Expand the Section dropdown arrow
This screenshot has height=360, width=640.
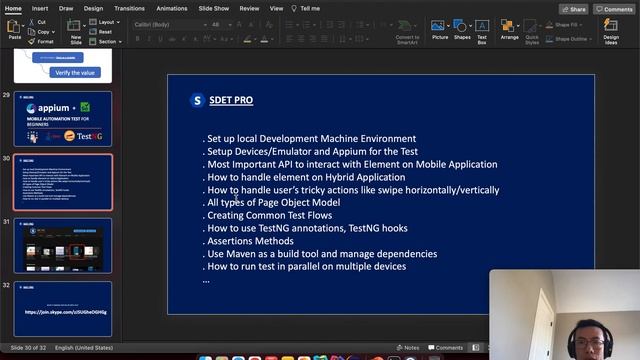point(120,42)
